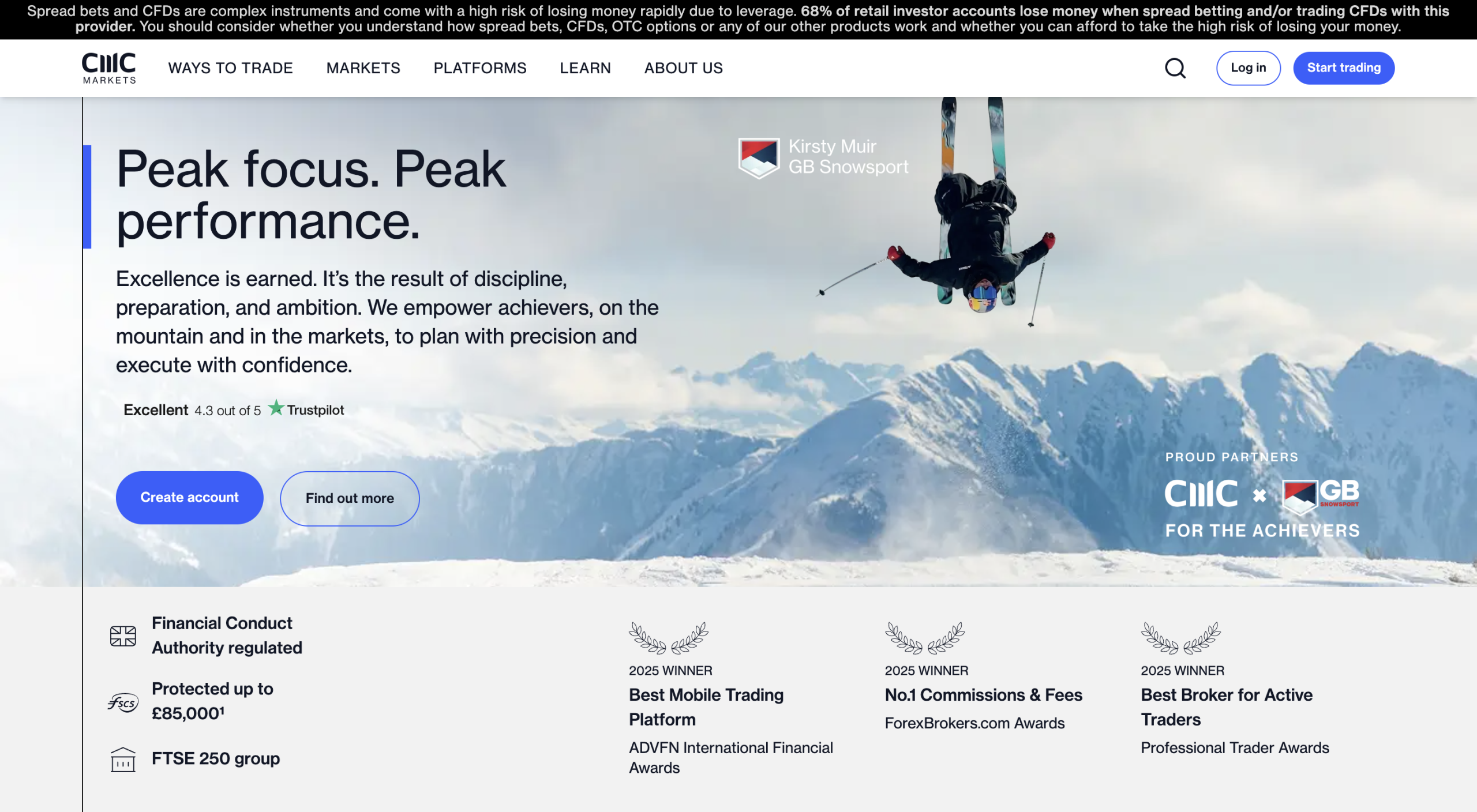
Task: Click the Find out more button
Action: [x=350, y=498]
